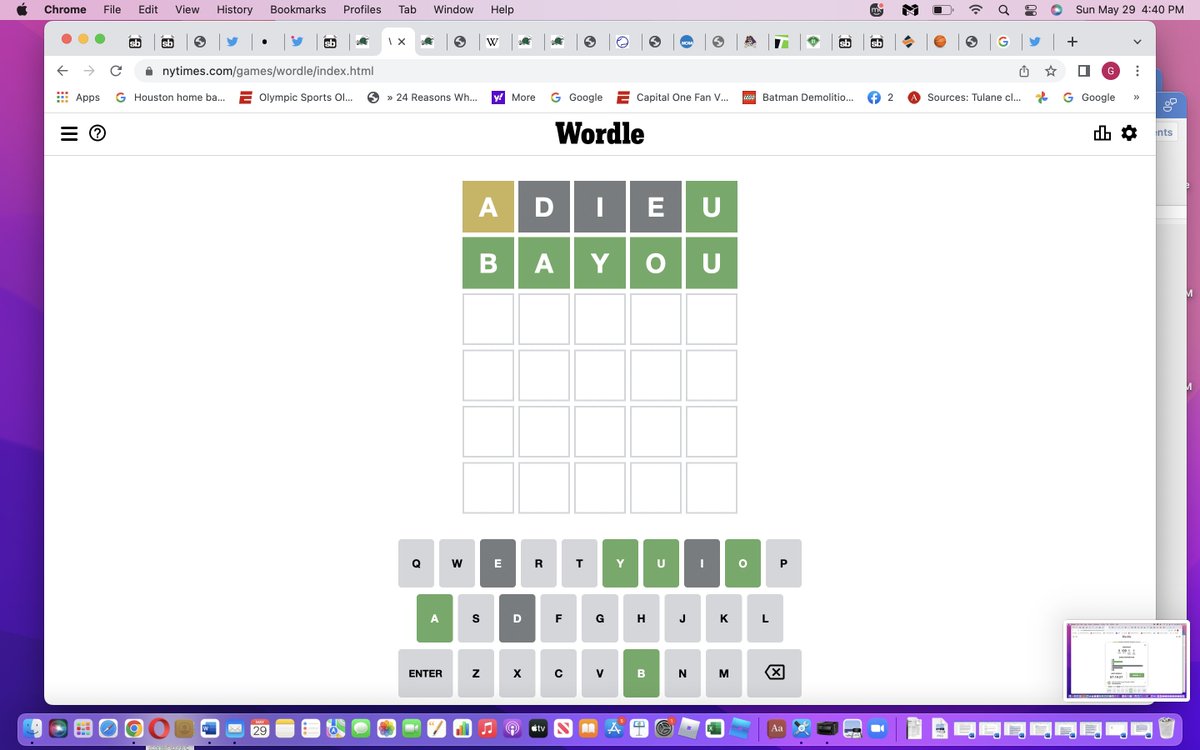Image resolution: width=1200 pixels, height=750 pixels.
Task: Open Music app in the Dock
Action: tap(487, 728)
